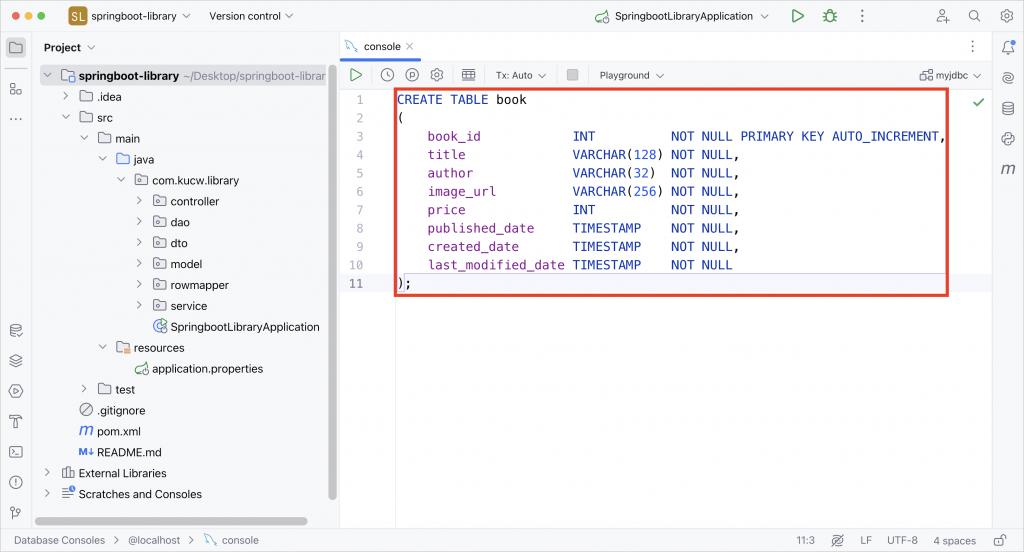This screenshot has width=1024, height=552.
Task: Open Search Everywhere magnifier
Action: (x=974, y=16)
